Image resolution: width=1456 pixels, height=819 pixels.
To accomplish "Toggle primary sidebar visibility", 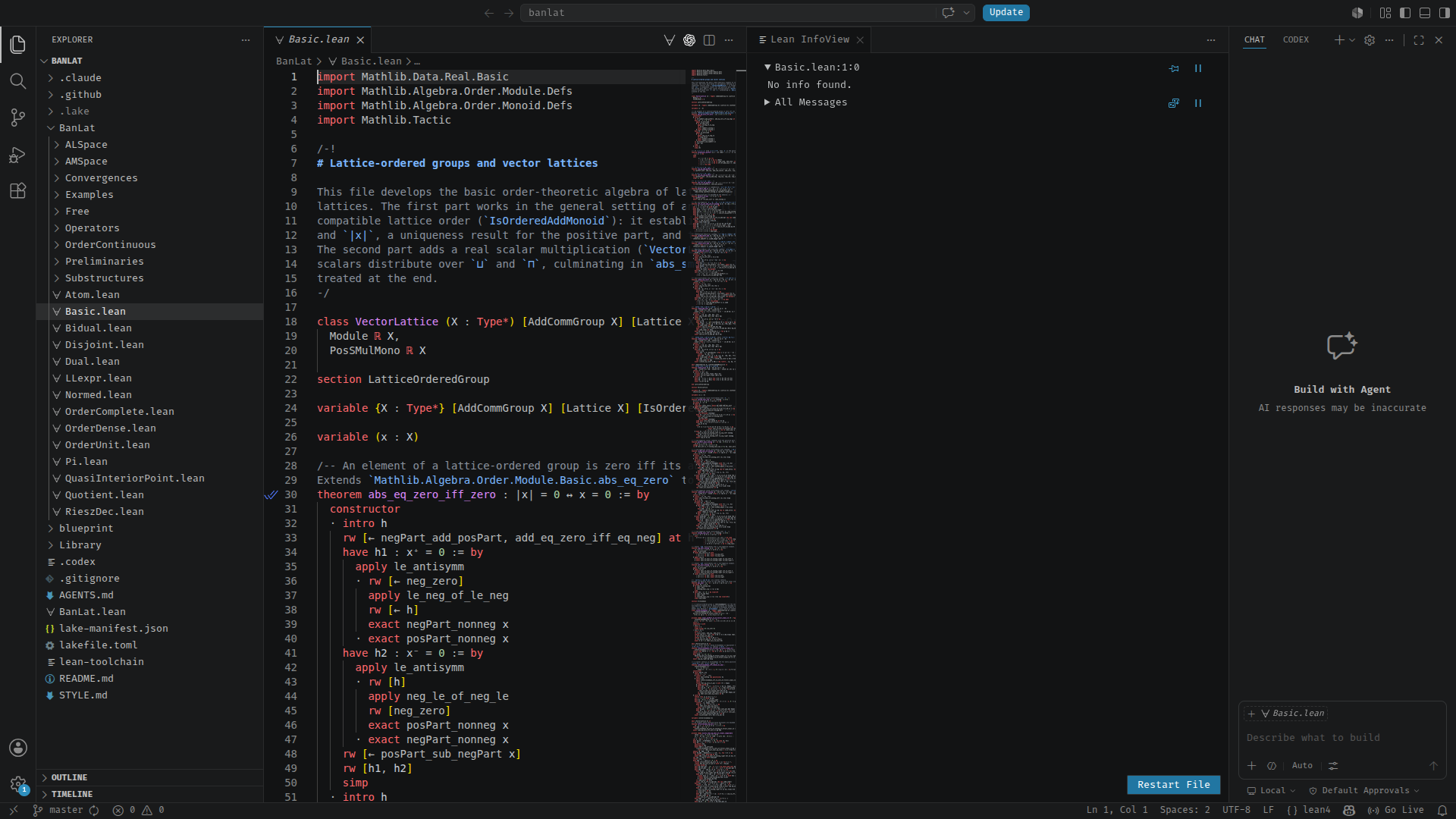I will point(1405,13).
